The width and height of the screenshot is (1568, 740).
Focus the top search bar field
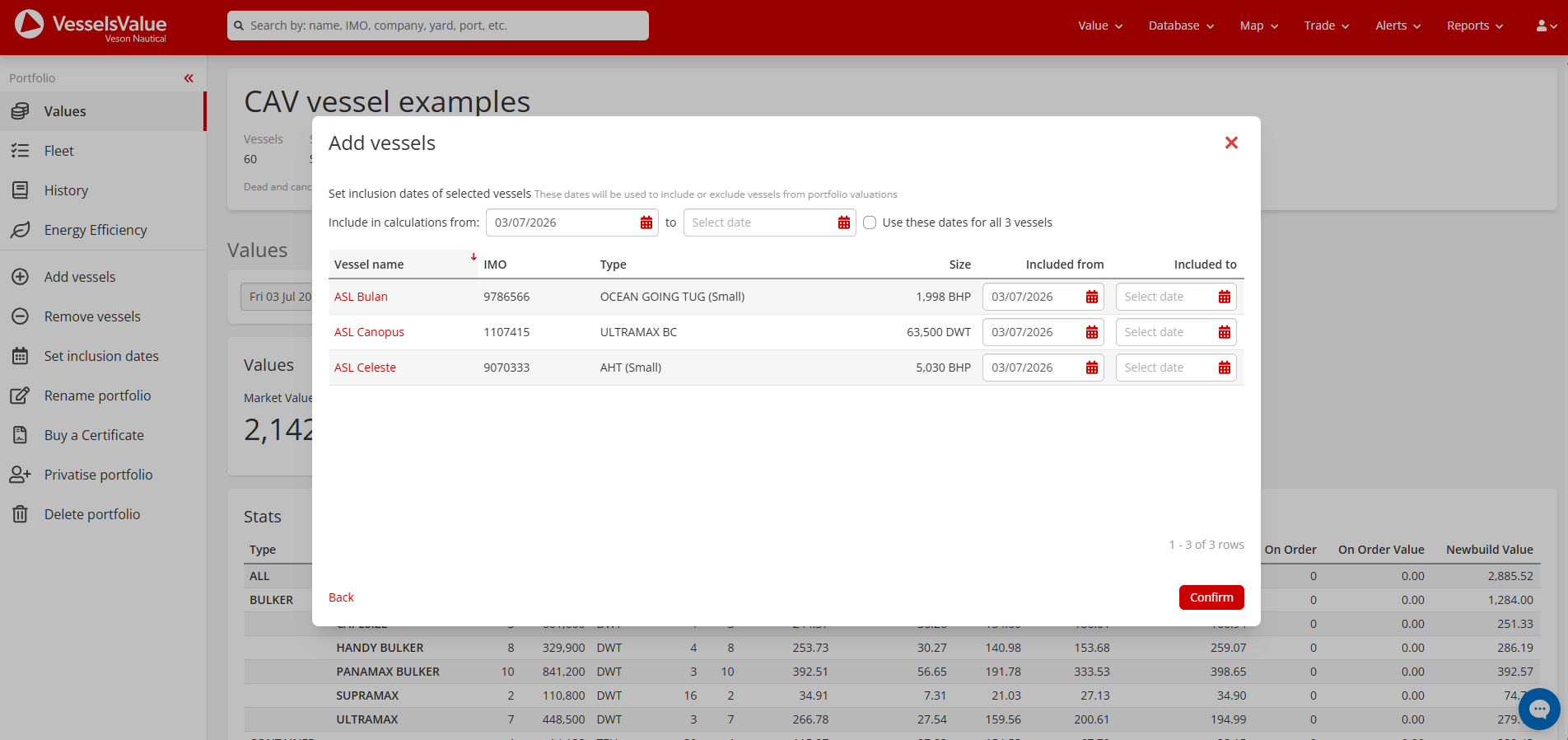pyautogui.click(x=438, y=26)
